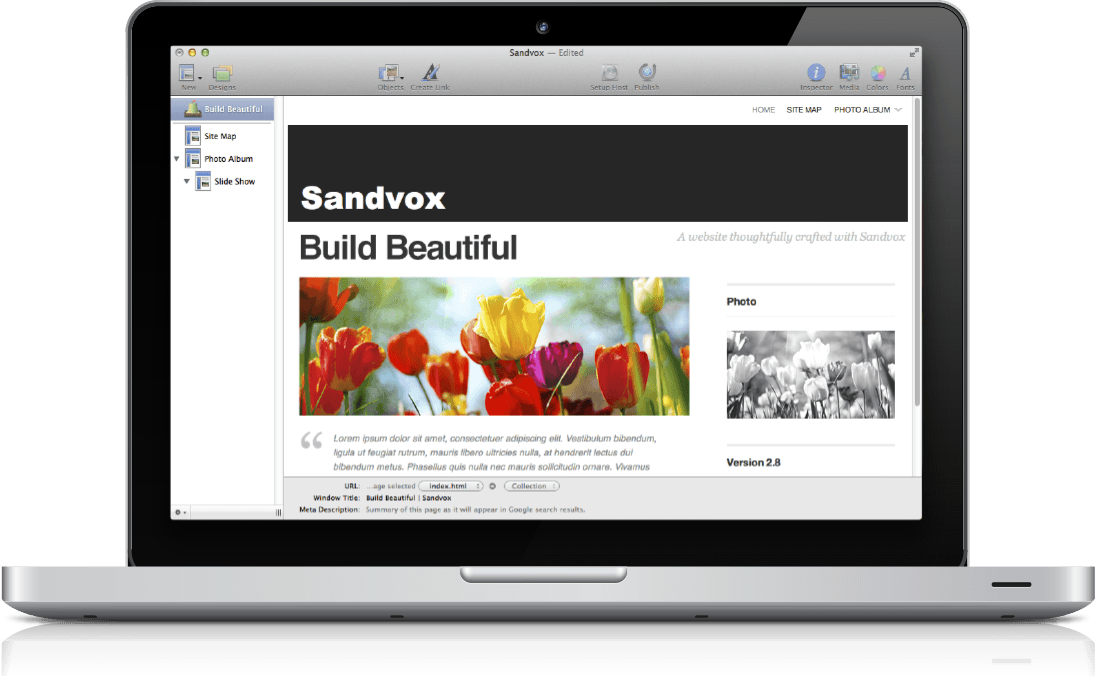Click the large opening quote mark graphic
The image size is (1096, 676).
[311, 440]
